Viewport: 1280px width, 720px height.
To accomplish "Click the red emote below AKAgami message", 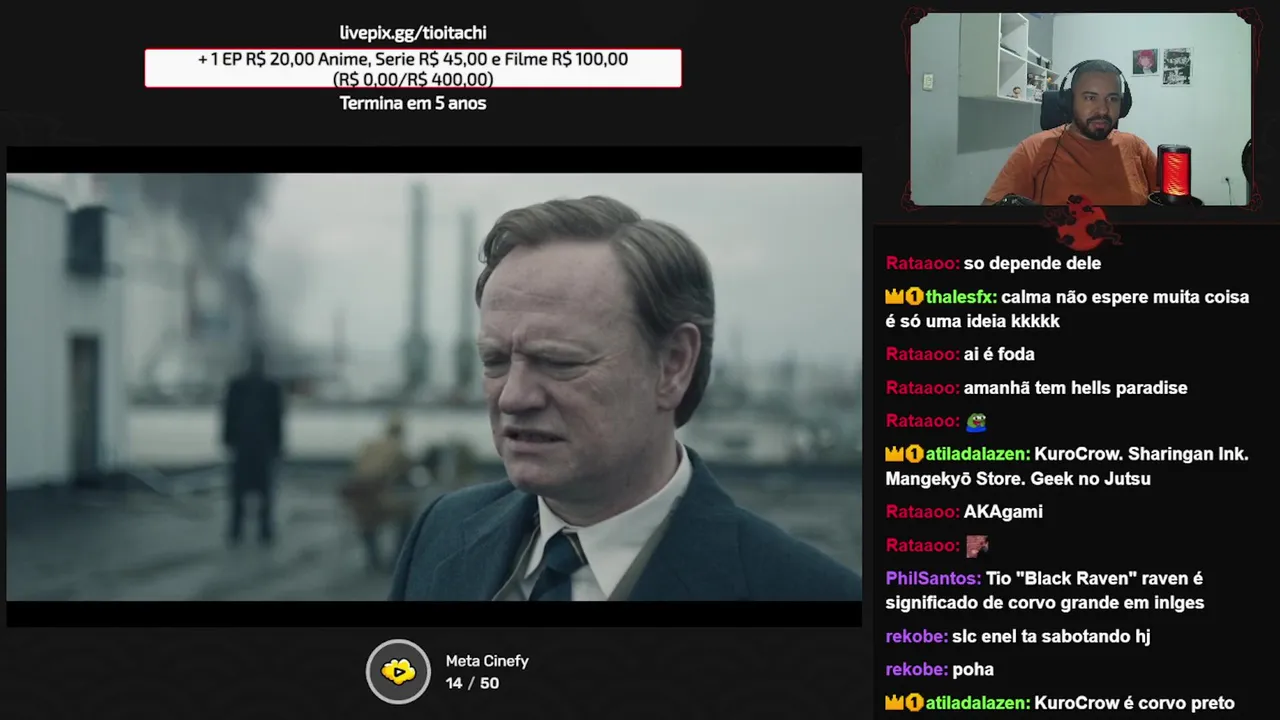I will pyautogui.click(x=976, y=545).
